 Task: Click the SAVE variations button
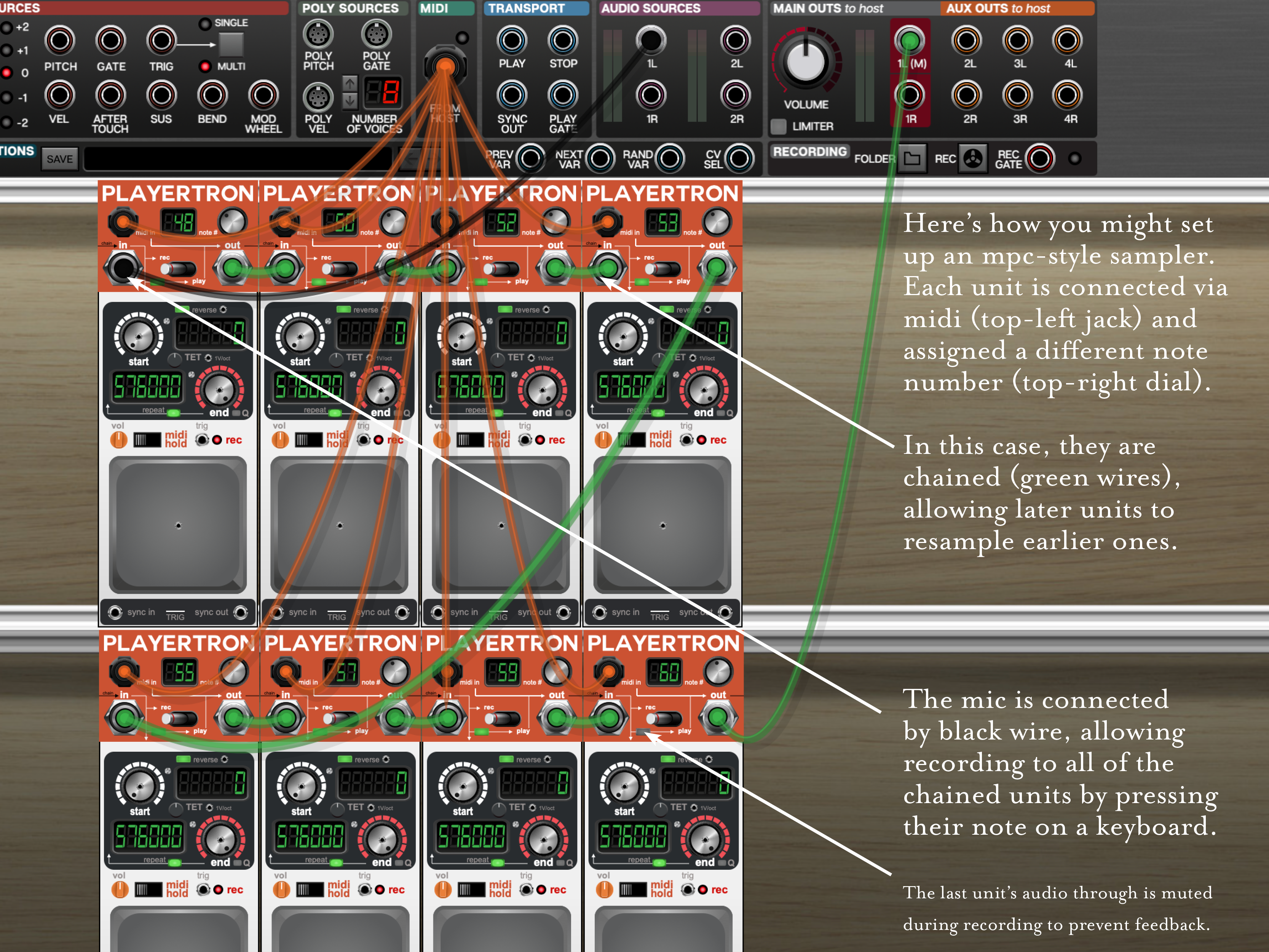(60, 159)
